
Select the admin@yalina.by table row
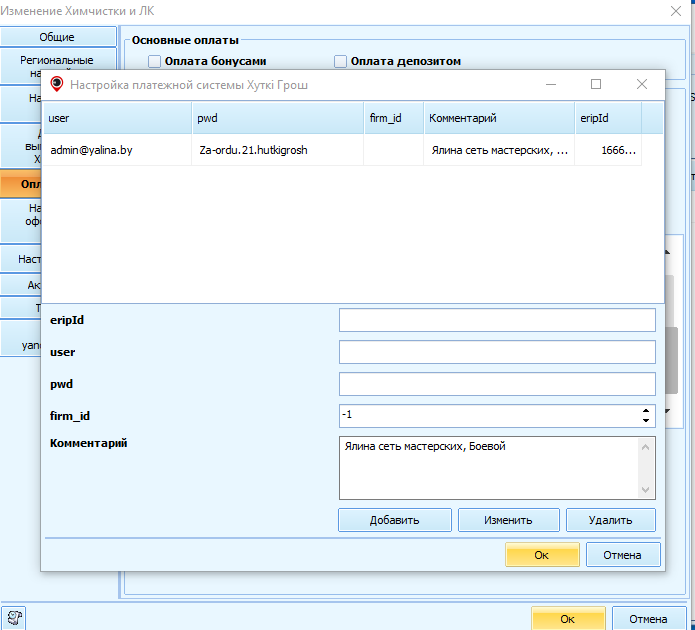click(117, 150)
